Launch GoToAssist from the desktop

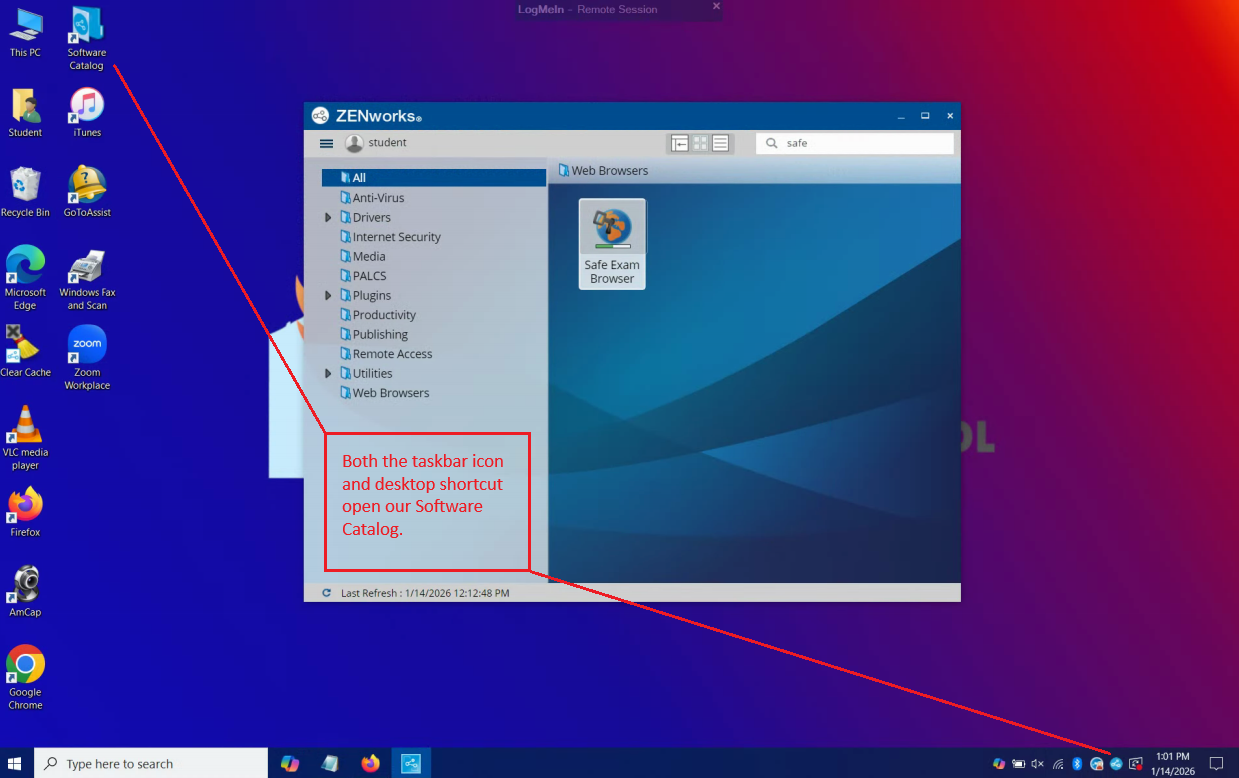[x=87, y=193]
